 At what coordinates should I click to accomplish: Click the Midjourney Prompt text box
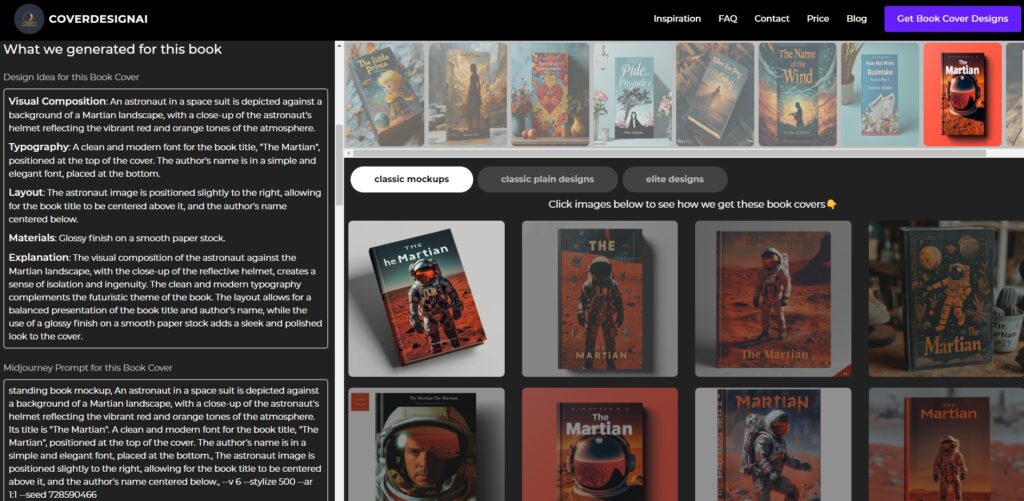click(166, 441)
